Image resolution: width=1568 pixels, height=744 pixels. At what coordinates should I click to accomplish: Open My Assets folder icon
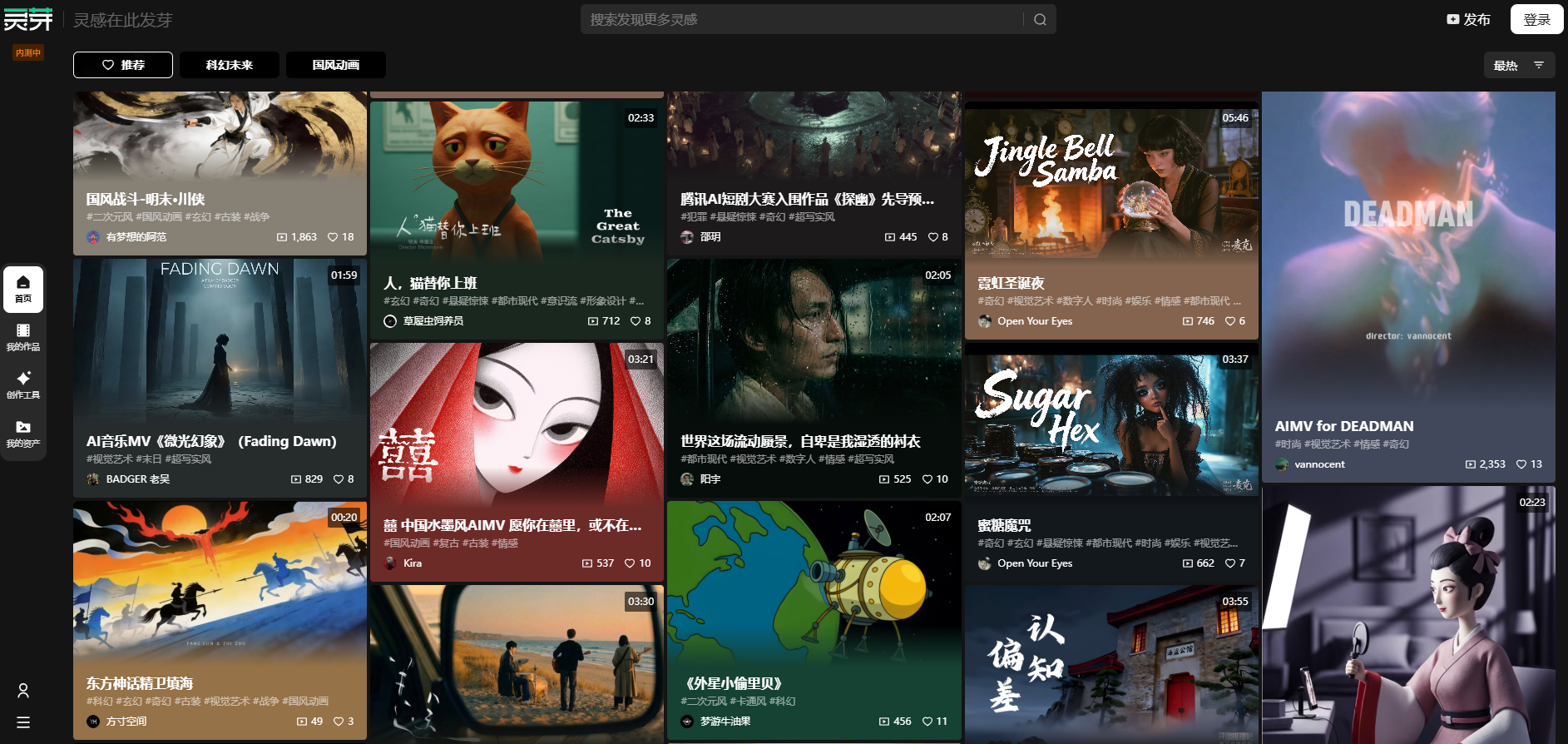point(23,434)
